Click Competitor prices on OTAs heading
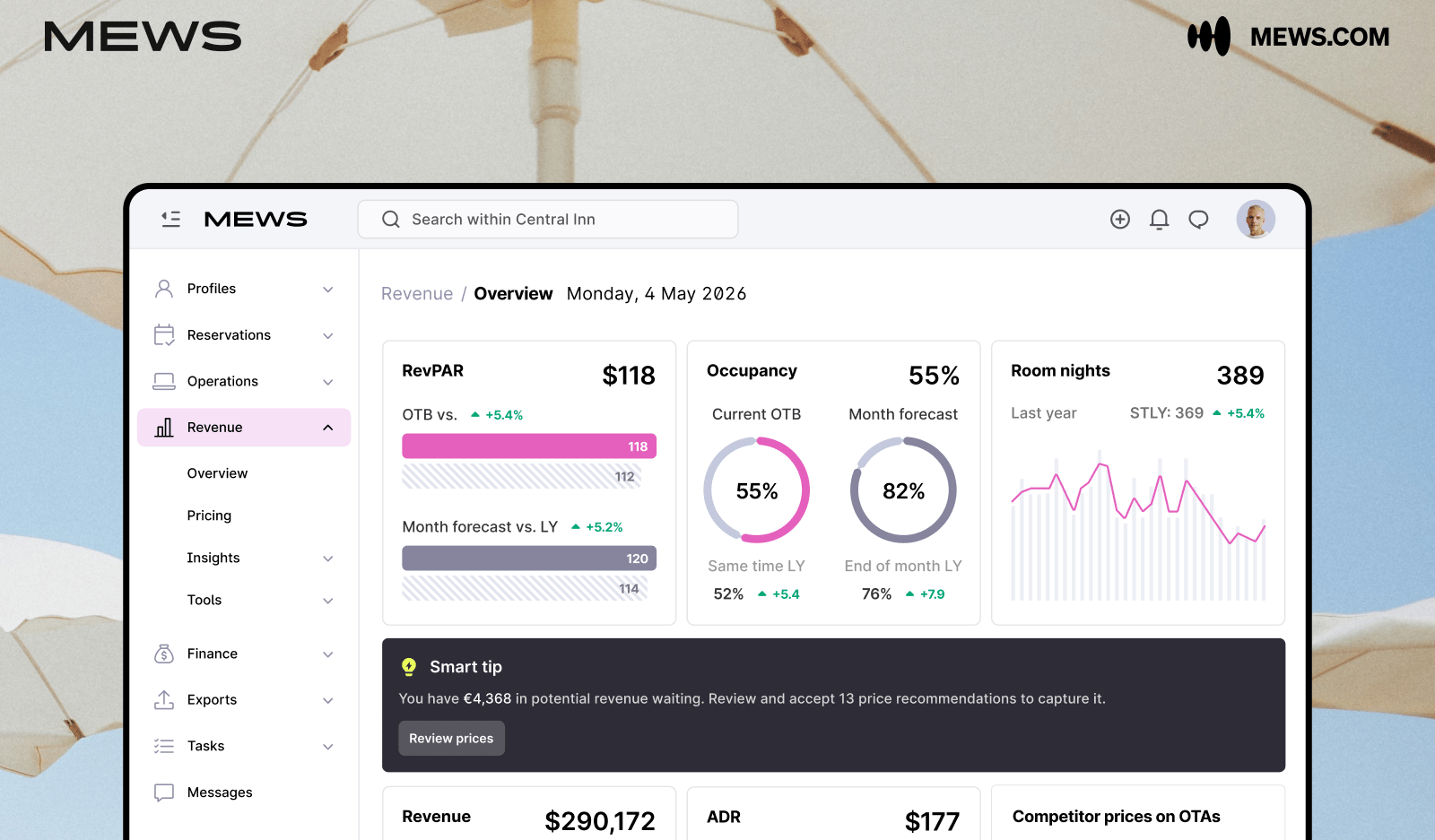The image size is (1435, 840). coord(1117,817)
